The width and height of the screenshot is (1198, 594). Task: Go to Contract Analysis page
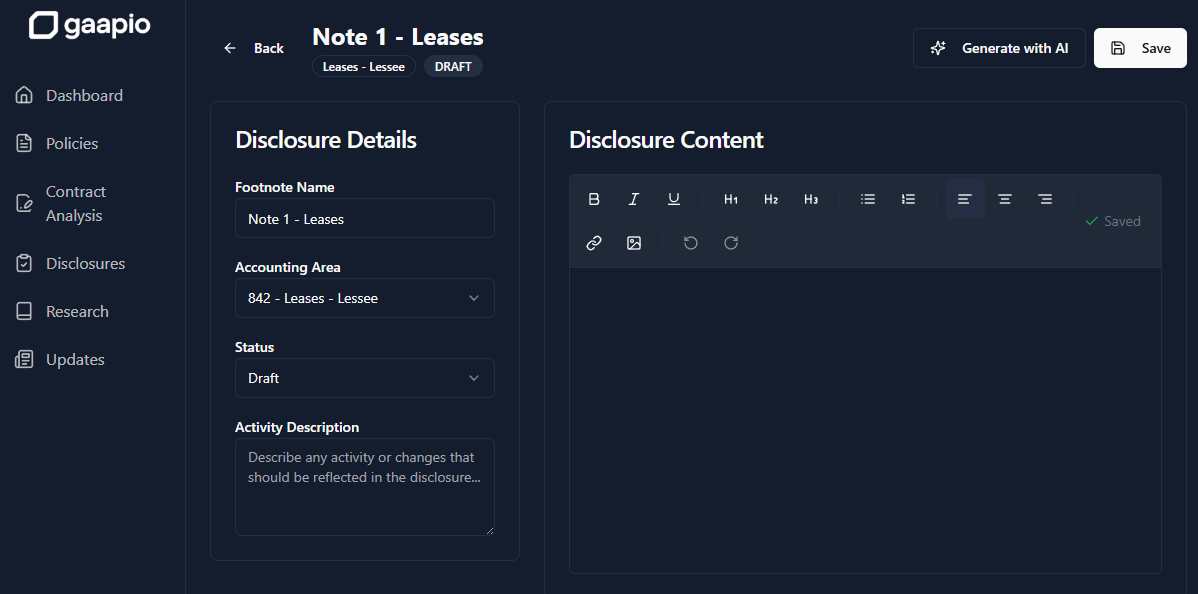click(x=75, y=204)
